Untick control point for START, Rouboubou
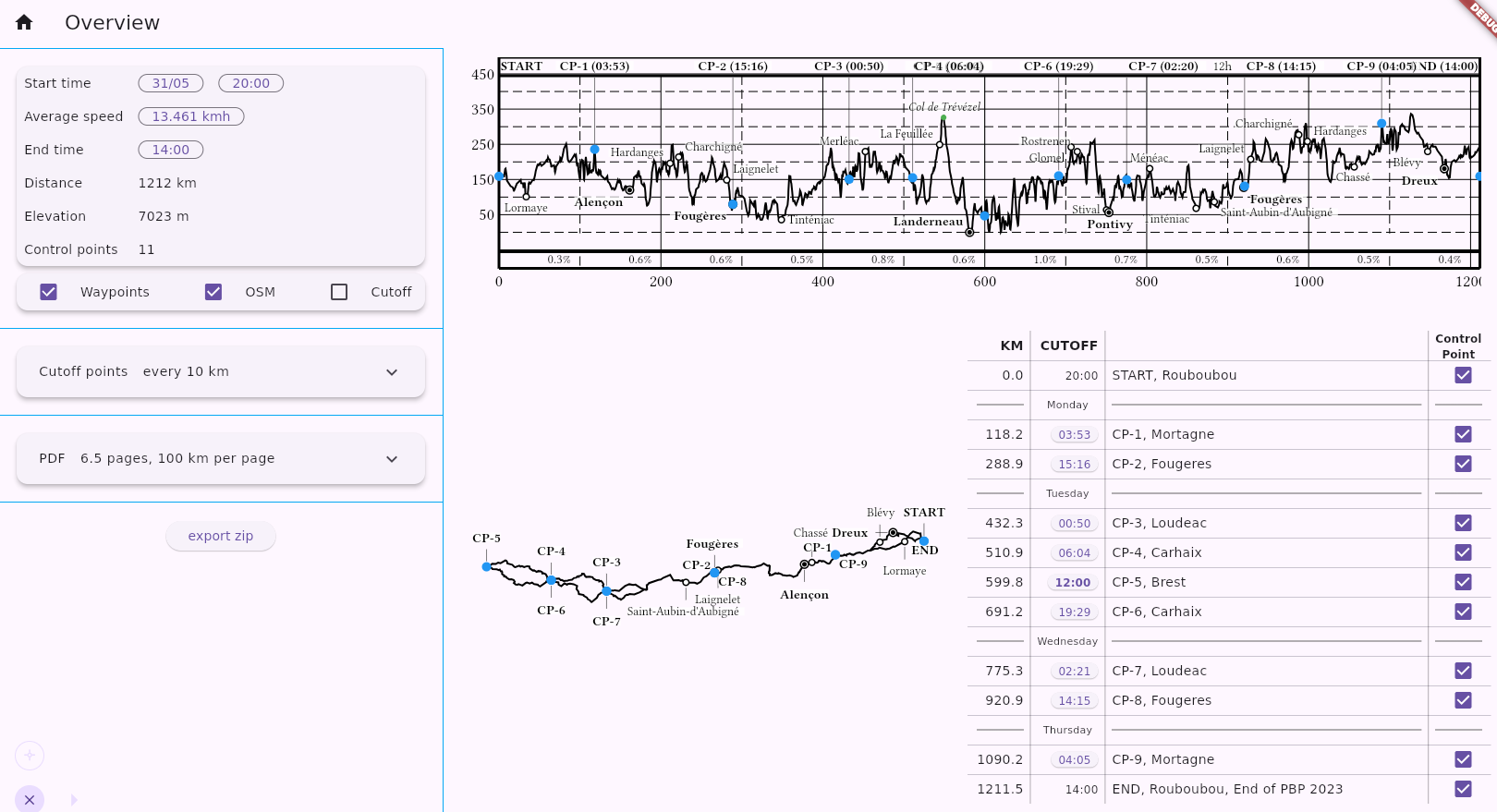This screenshot has width=1497, height=812. pyautogui.click(x=1463, y=375)
